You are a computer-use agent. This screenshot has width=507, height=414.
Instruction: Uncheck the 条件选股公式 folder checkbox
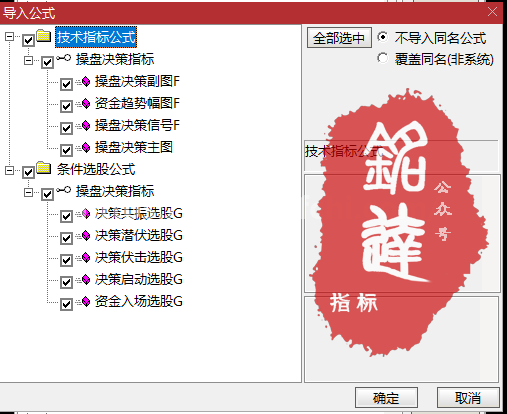pos(28,172)
